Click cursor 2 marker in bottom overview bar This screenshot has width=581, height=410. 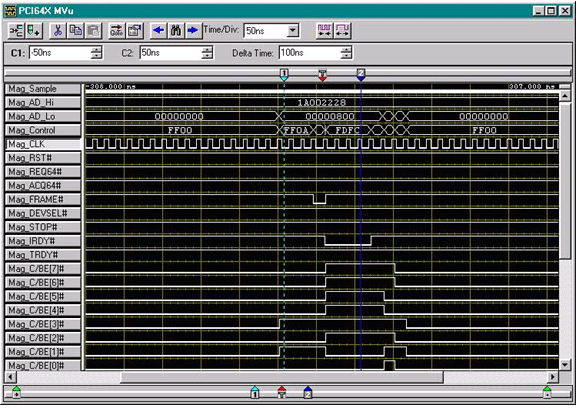308,393
